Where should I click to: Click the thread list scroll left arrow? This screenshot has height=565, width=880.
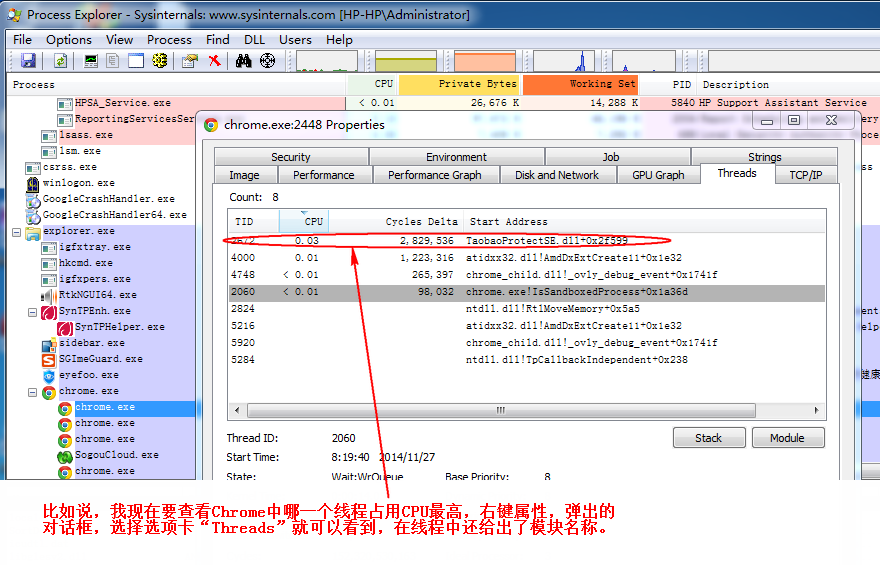(237, 410)
